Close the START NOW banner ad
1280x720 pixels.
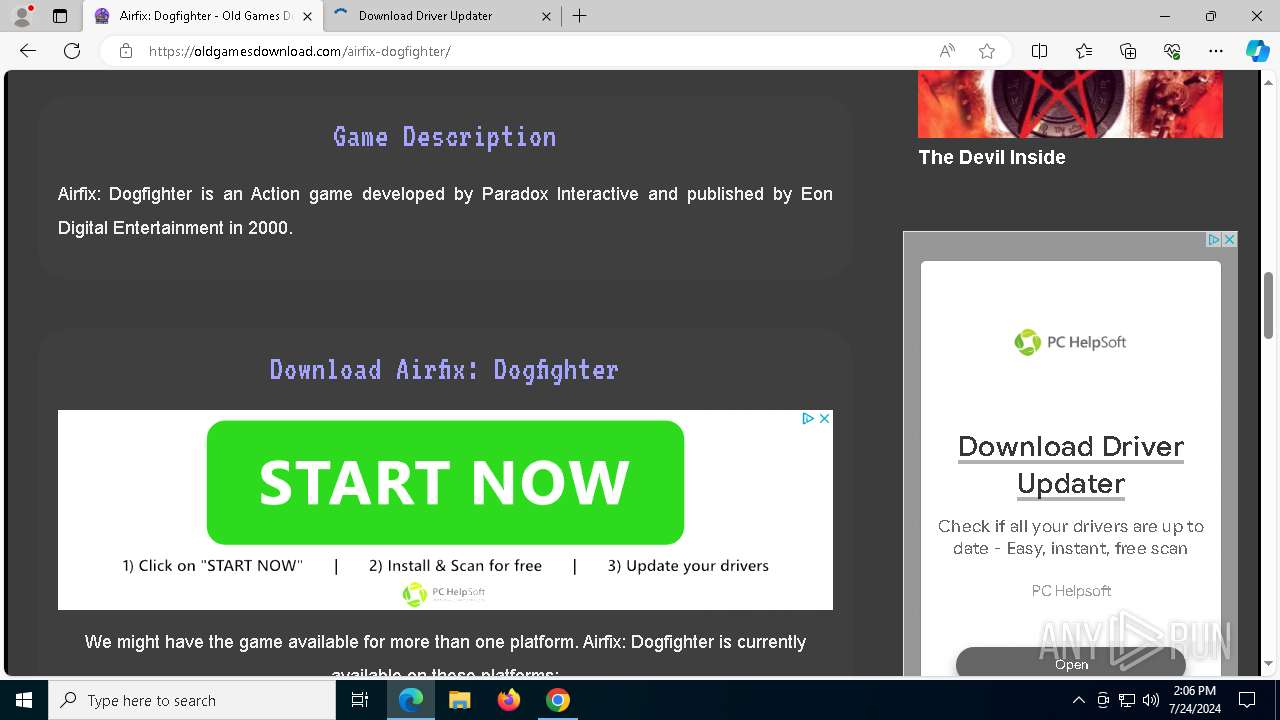[x=825, y=419]
